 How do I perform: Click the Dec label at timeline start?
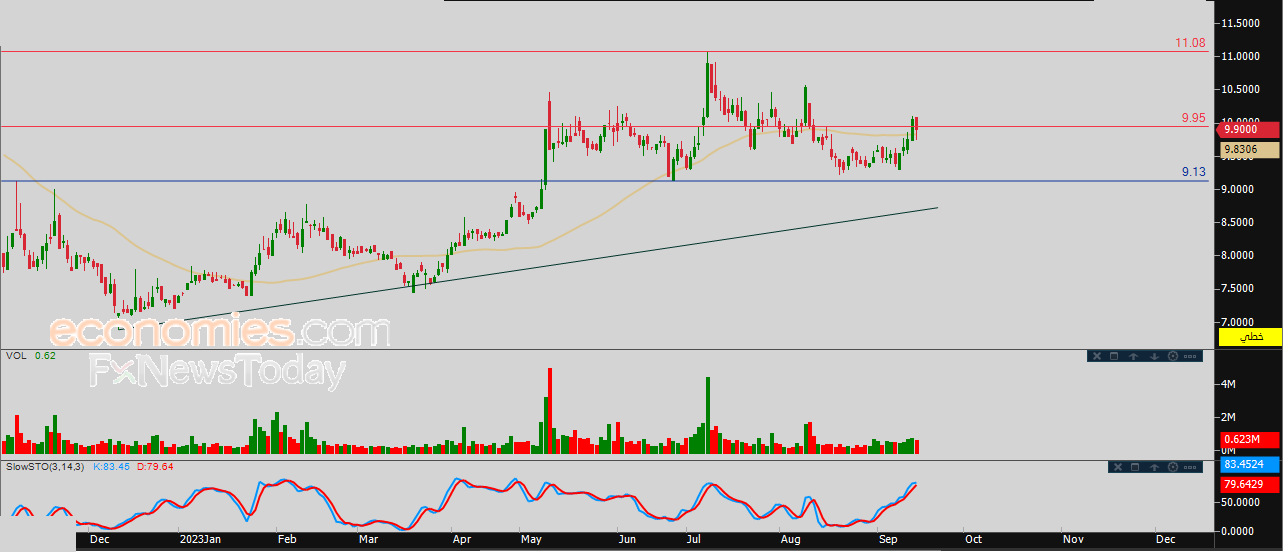point(99,539)
